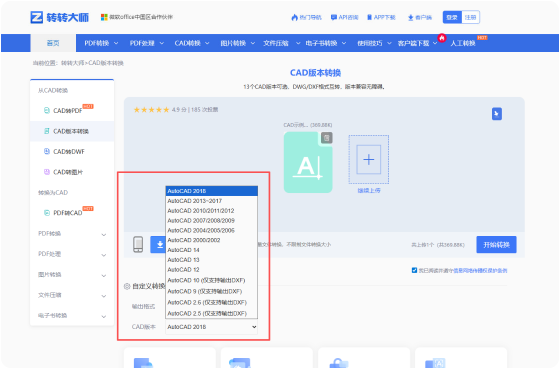Image resolution: width=560 pixels, height=369 pixels.
Task: Choose AutoCAD 12 option
Action: click(211, 270)
